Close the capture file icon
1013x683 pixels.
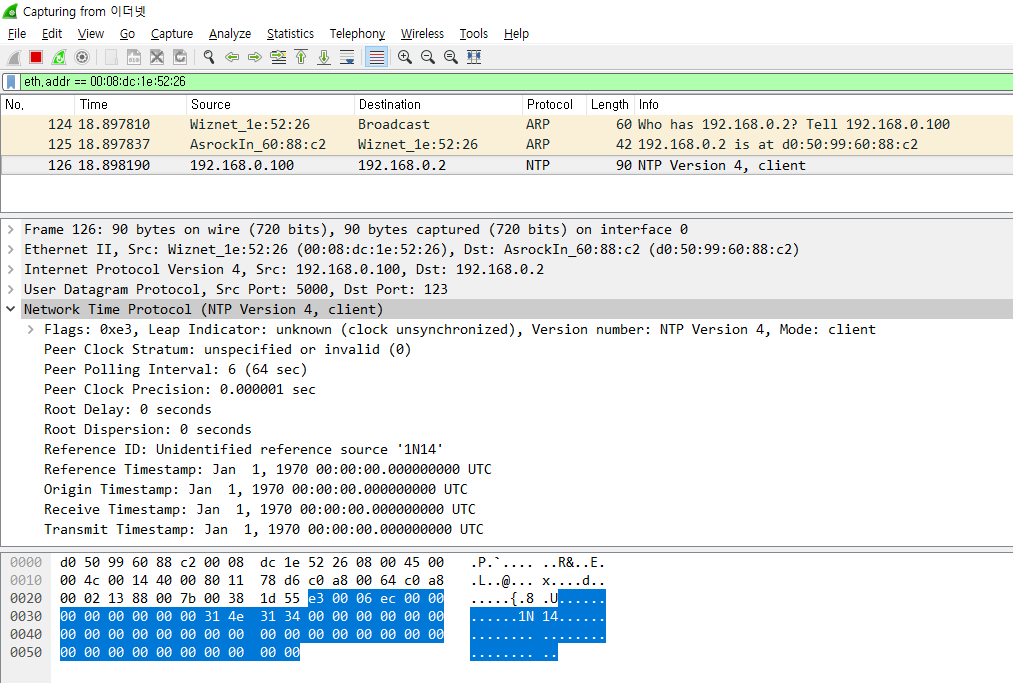(157, 58)
